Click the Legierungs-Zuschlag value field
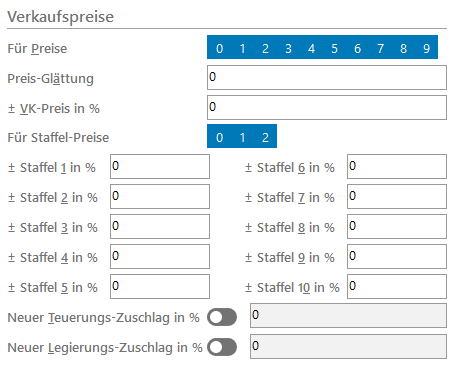Image resolution: width=454 pixels, height=366 pixels. click(x=348, y=346)
